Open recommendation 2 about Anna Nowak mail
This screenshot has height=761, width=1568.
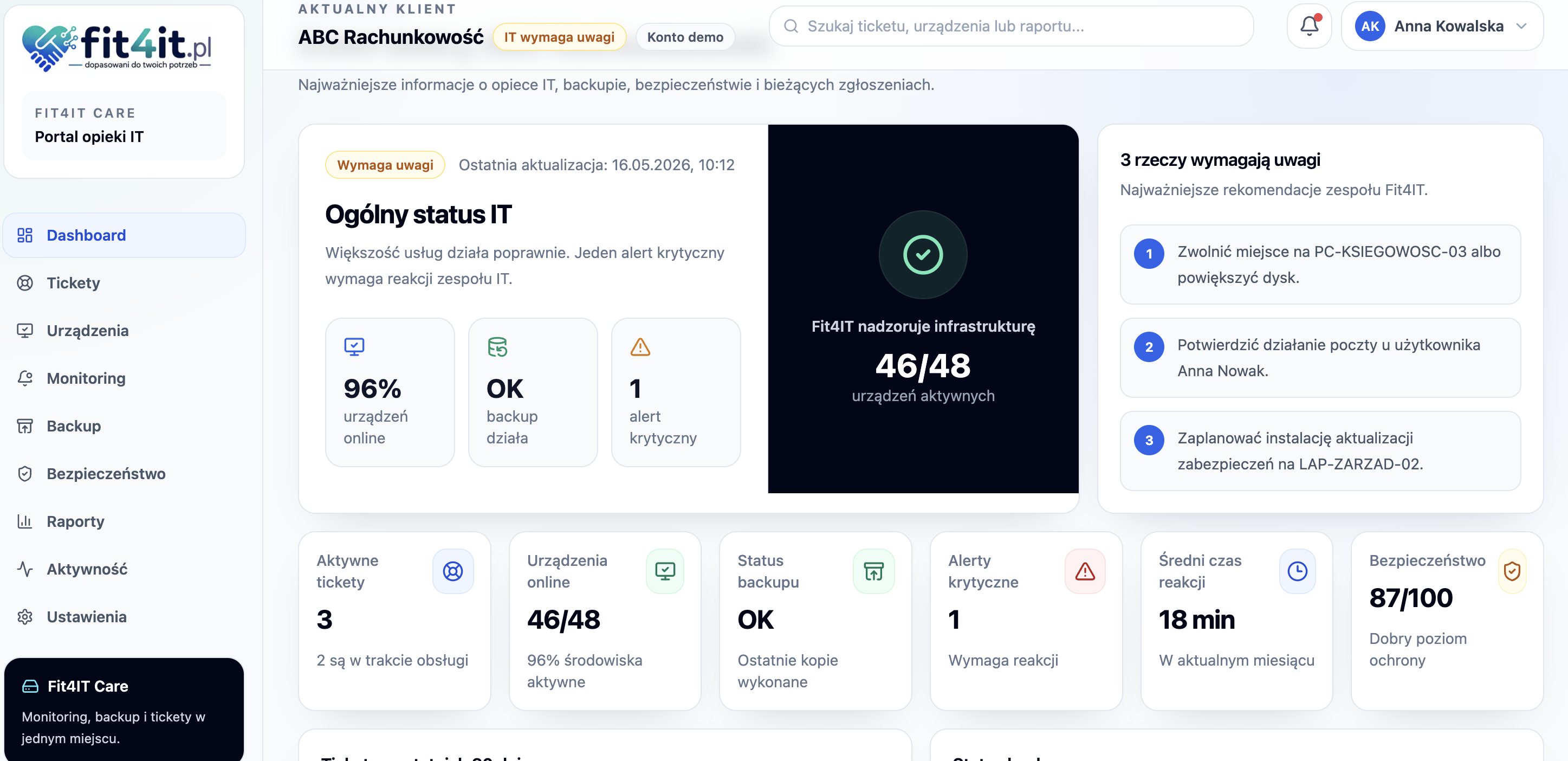[x=1320, y=357]
